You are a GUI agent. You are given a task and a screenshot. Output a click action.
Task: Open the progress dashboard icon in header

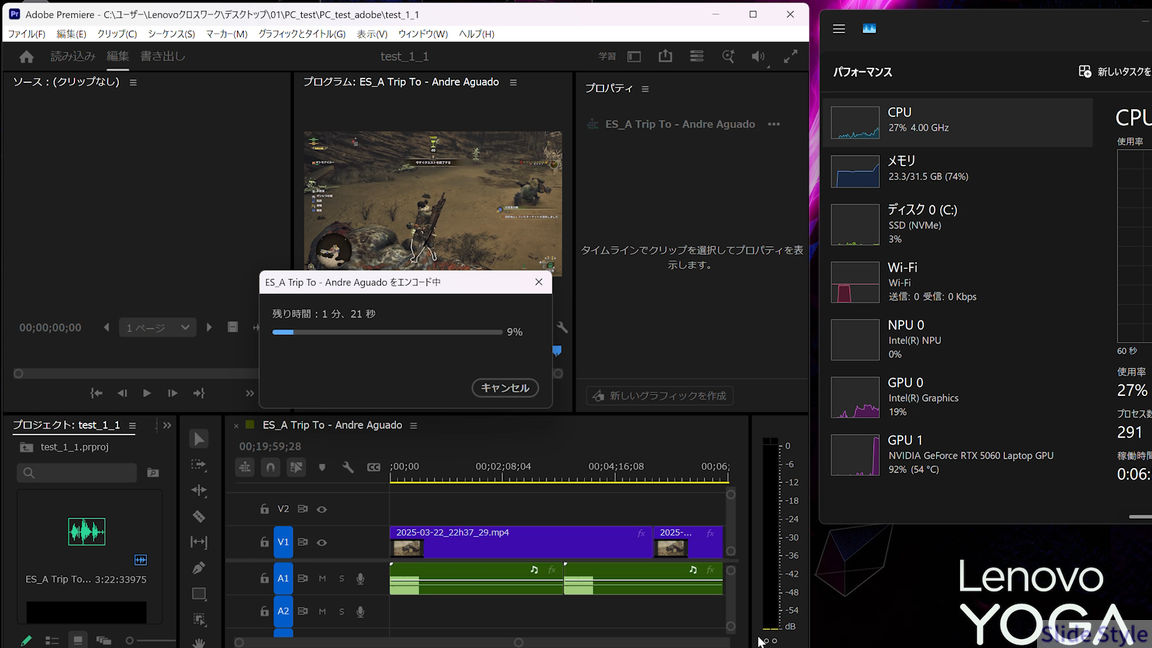click(x=696, y=57)
